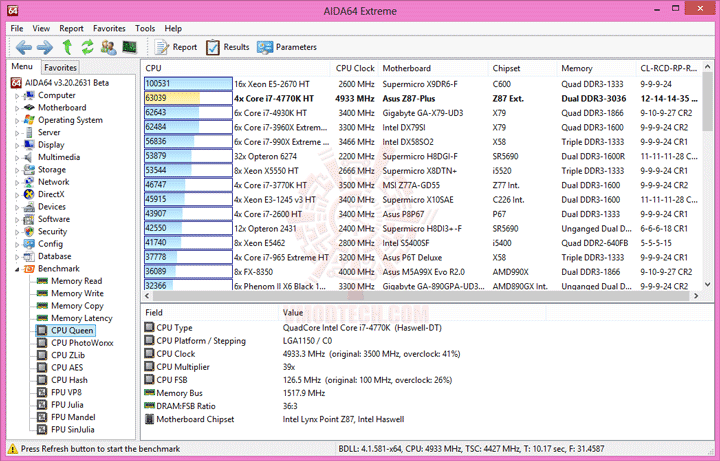Viewport: 720px width, 461px height.
Task: Select the FPU SinJulia benchmark
Action: click(x=73, y=430)
